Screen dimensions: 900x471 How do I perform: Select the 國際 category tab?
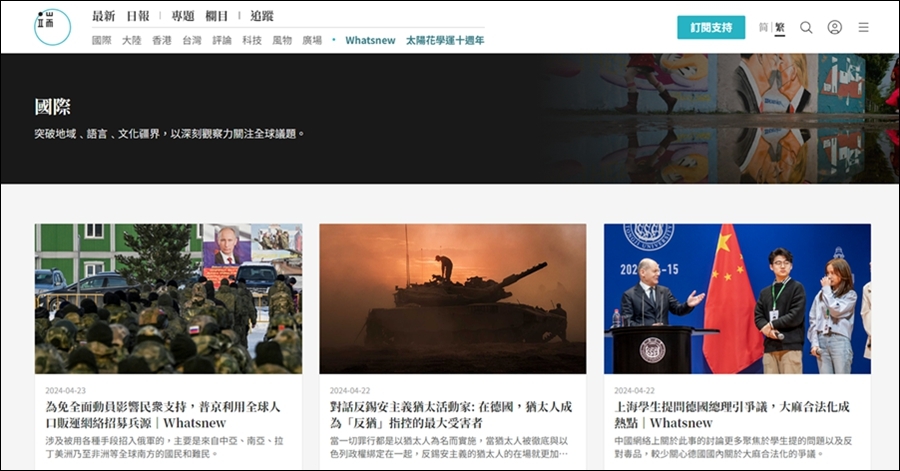pos(101,41)
